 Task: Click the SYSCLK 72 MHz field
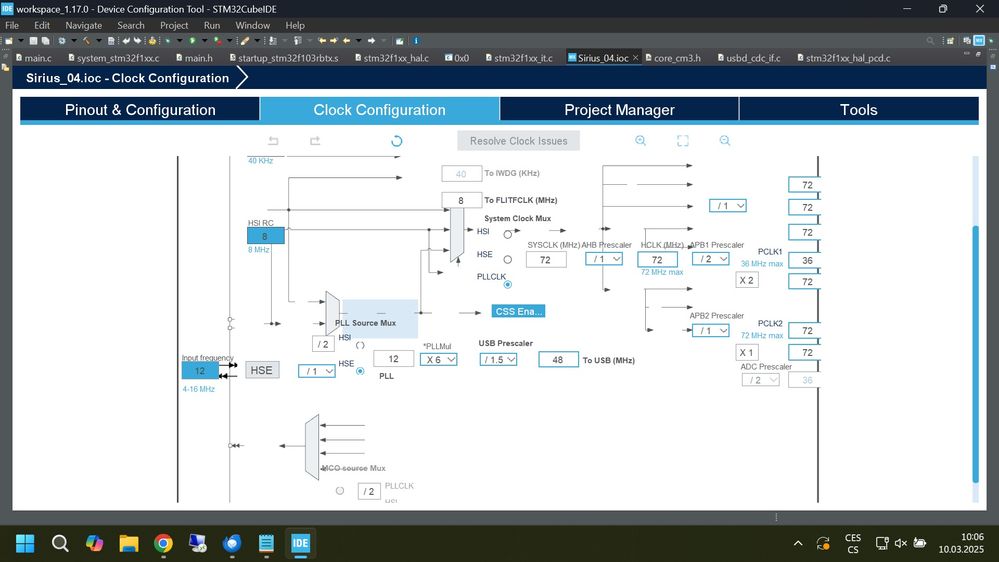[546, 259]
